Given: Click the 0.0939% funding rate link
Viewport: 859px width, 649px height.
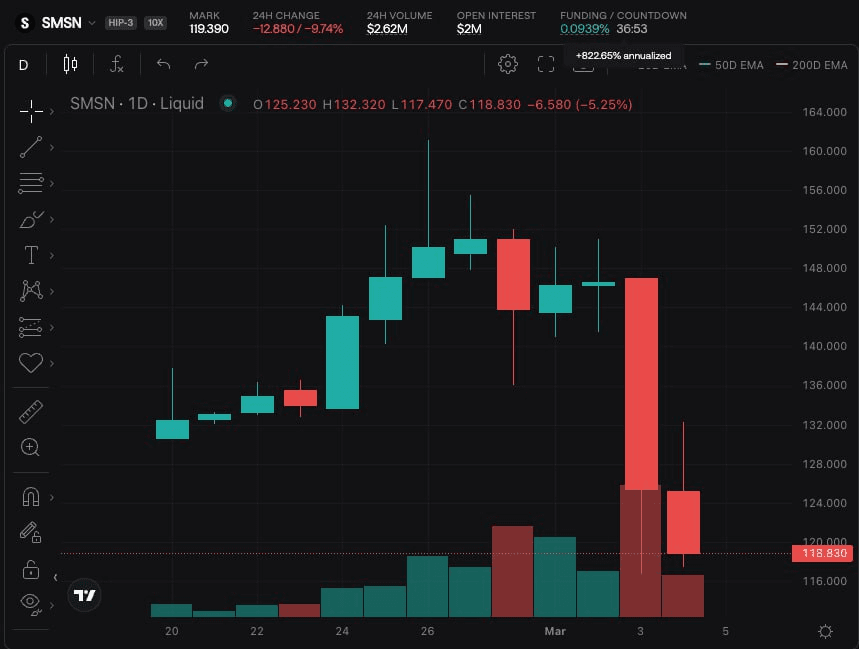Looking at the screenshot, I should click(580, 29).
